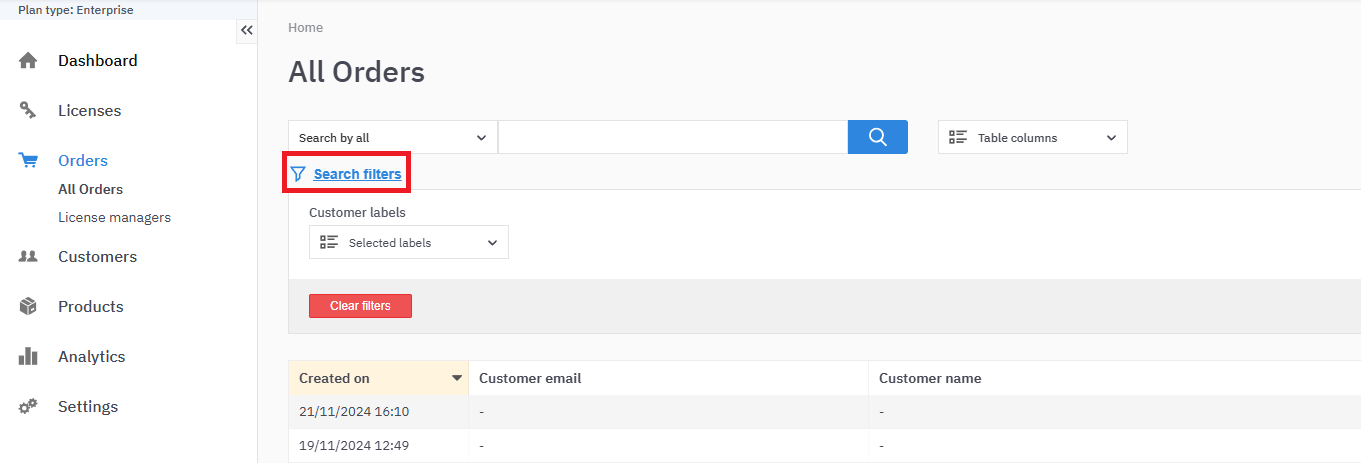Click the Customers people icon
1361x463 pixels.
[28, 257]
